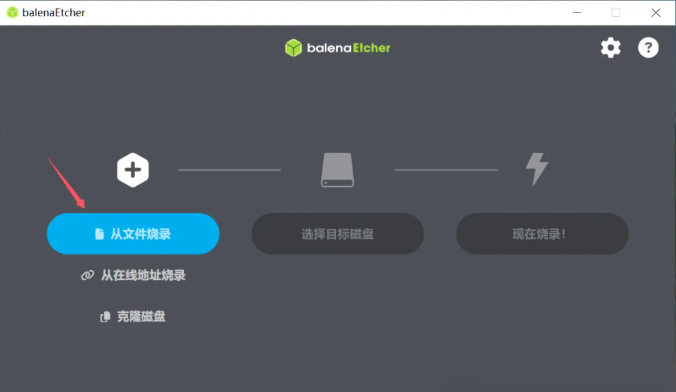676x392 pixels.
Task: Click the plus hexagon image source icon
Action: 133,170
